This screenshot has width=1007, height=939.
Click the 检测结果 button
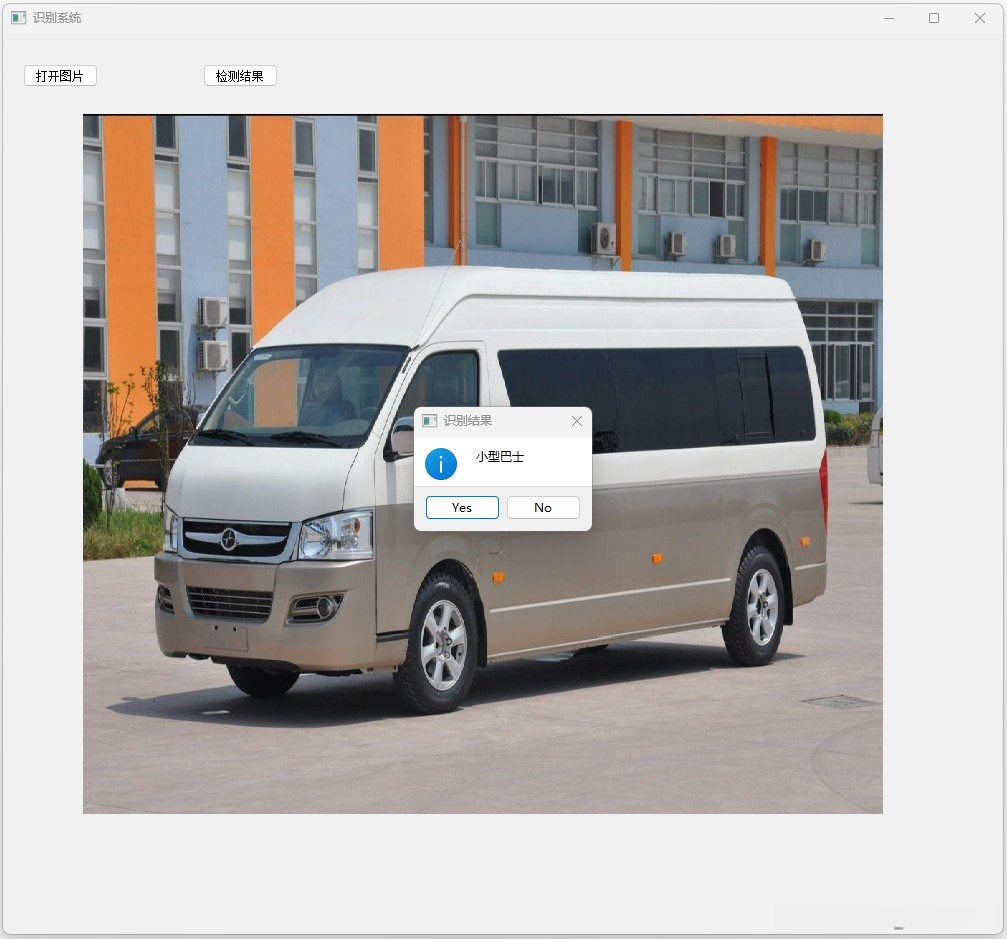click(240, 76)
